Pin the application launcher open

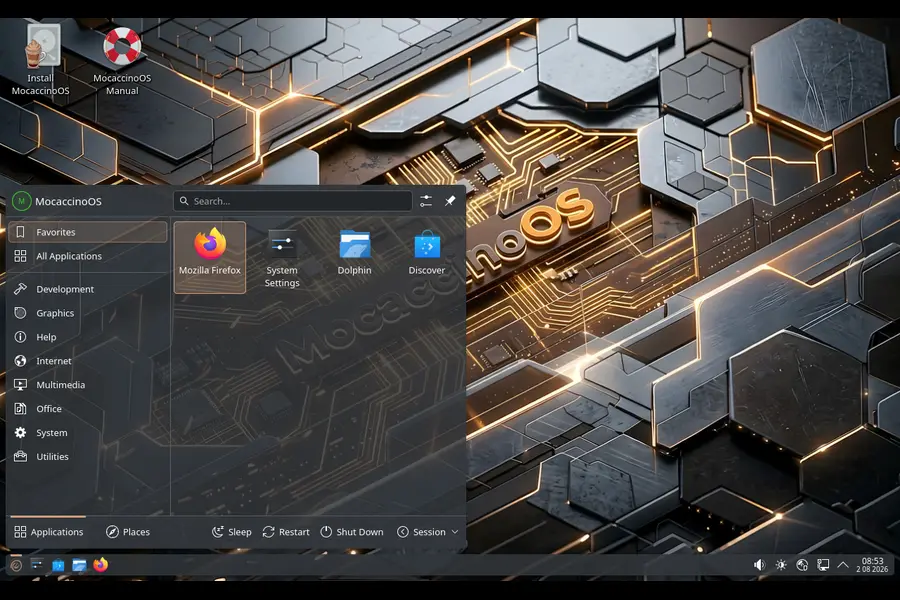(x=450, y=201)
